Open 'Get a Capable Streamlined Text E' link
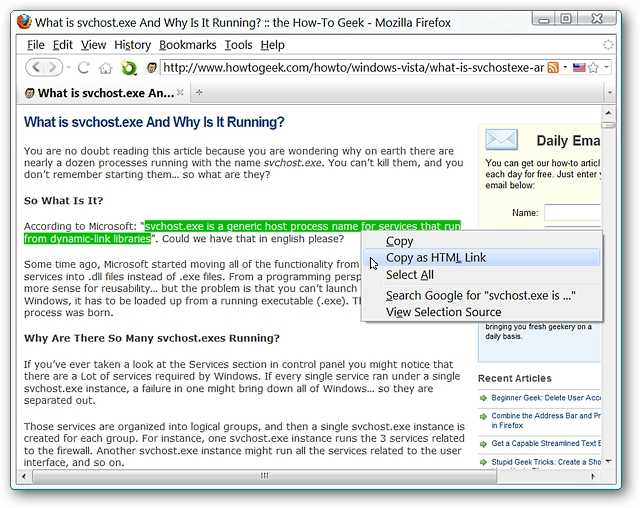 click(x=546, y=443)
